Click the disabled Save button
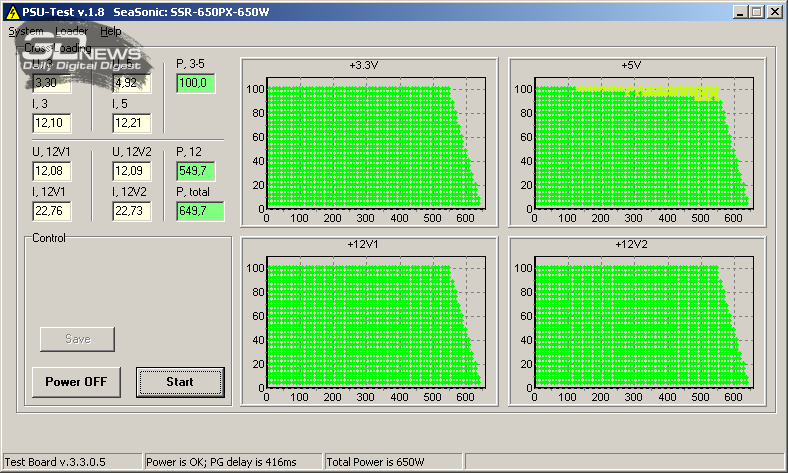Screen dimensions: 788x473 77,339
